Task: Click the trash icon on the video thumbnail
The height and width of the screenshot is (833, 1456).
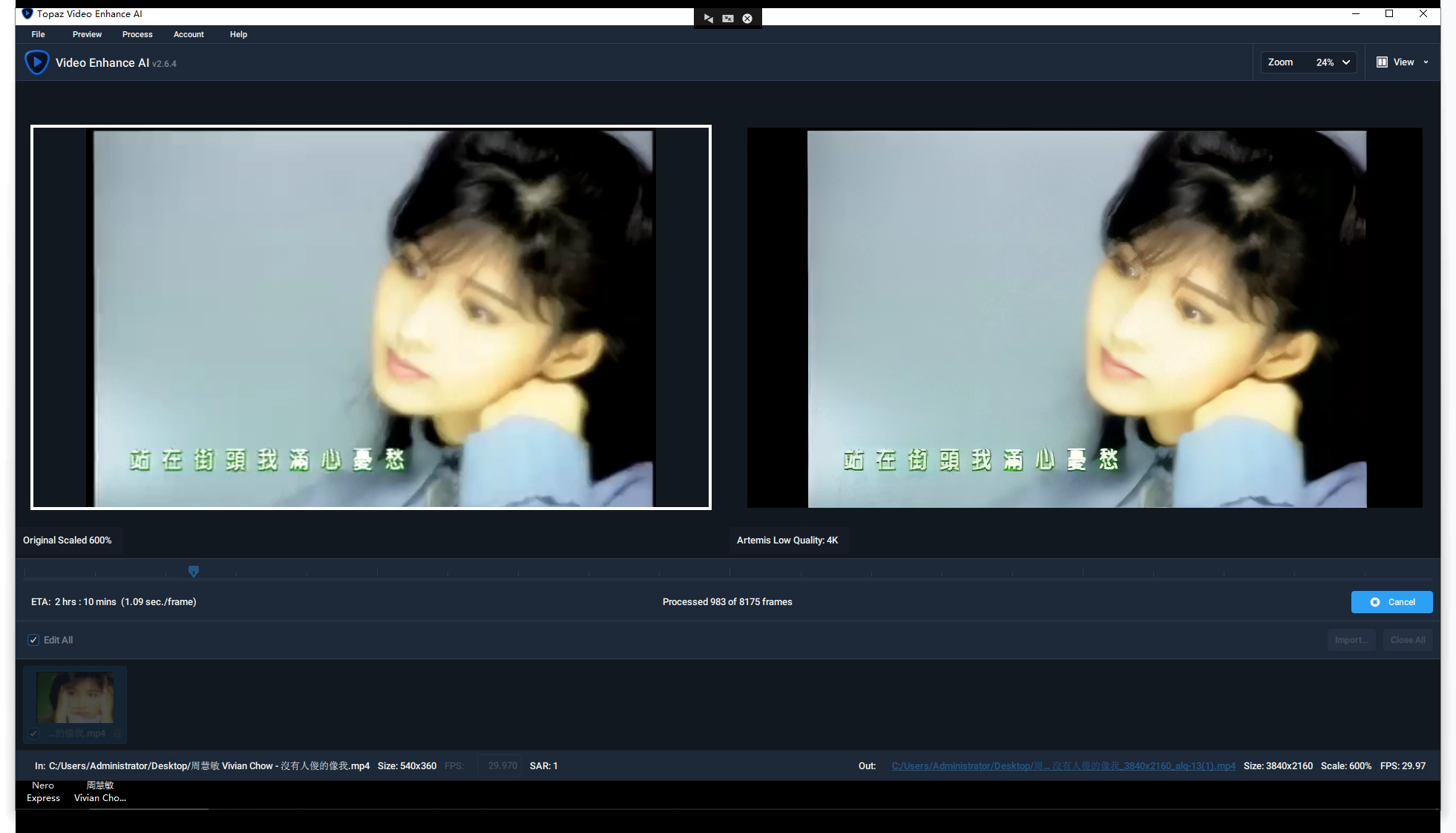Action: 117,734
